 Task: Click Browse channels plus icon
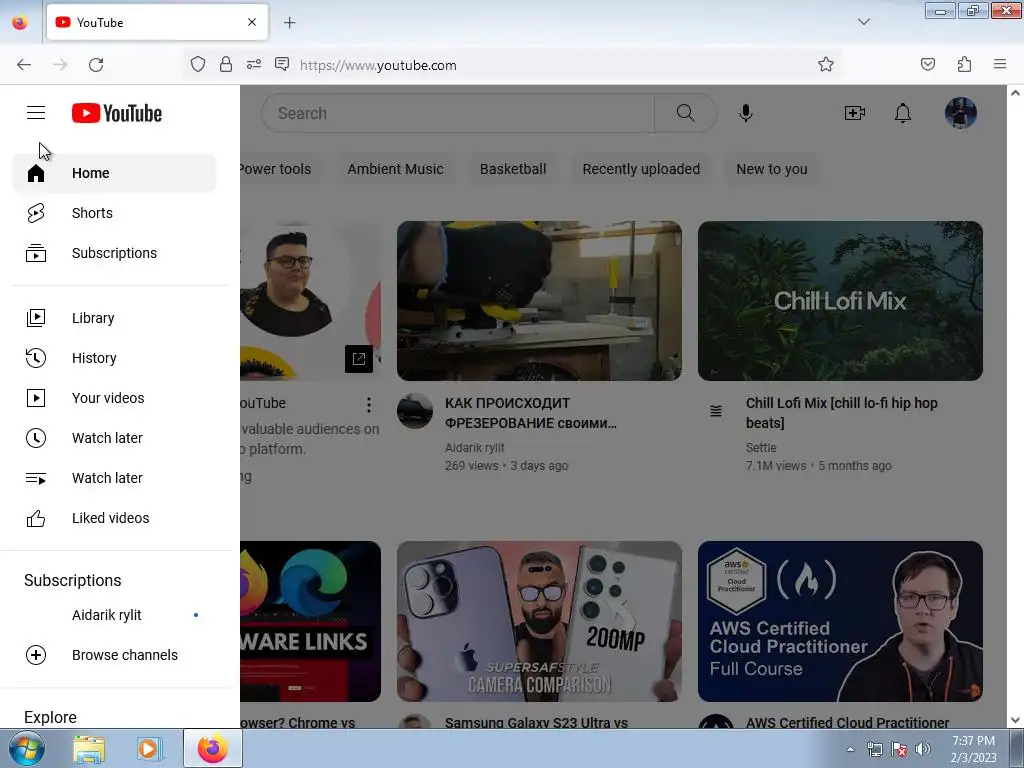pos(36,655)
